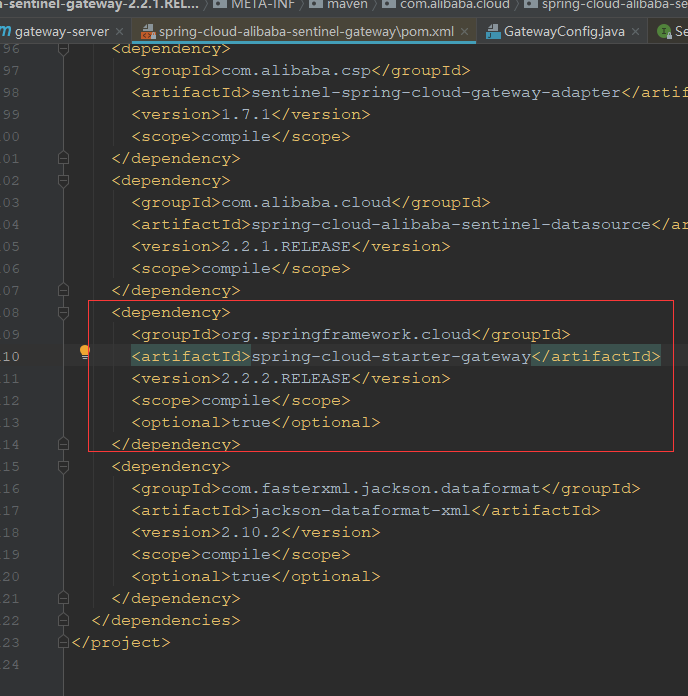Click fold marker at the closing dependencies tag
Viewport: 688px width, 696px height.
tap(63, 620)
